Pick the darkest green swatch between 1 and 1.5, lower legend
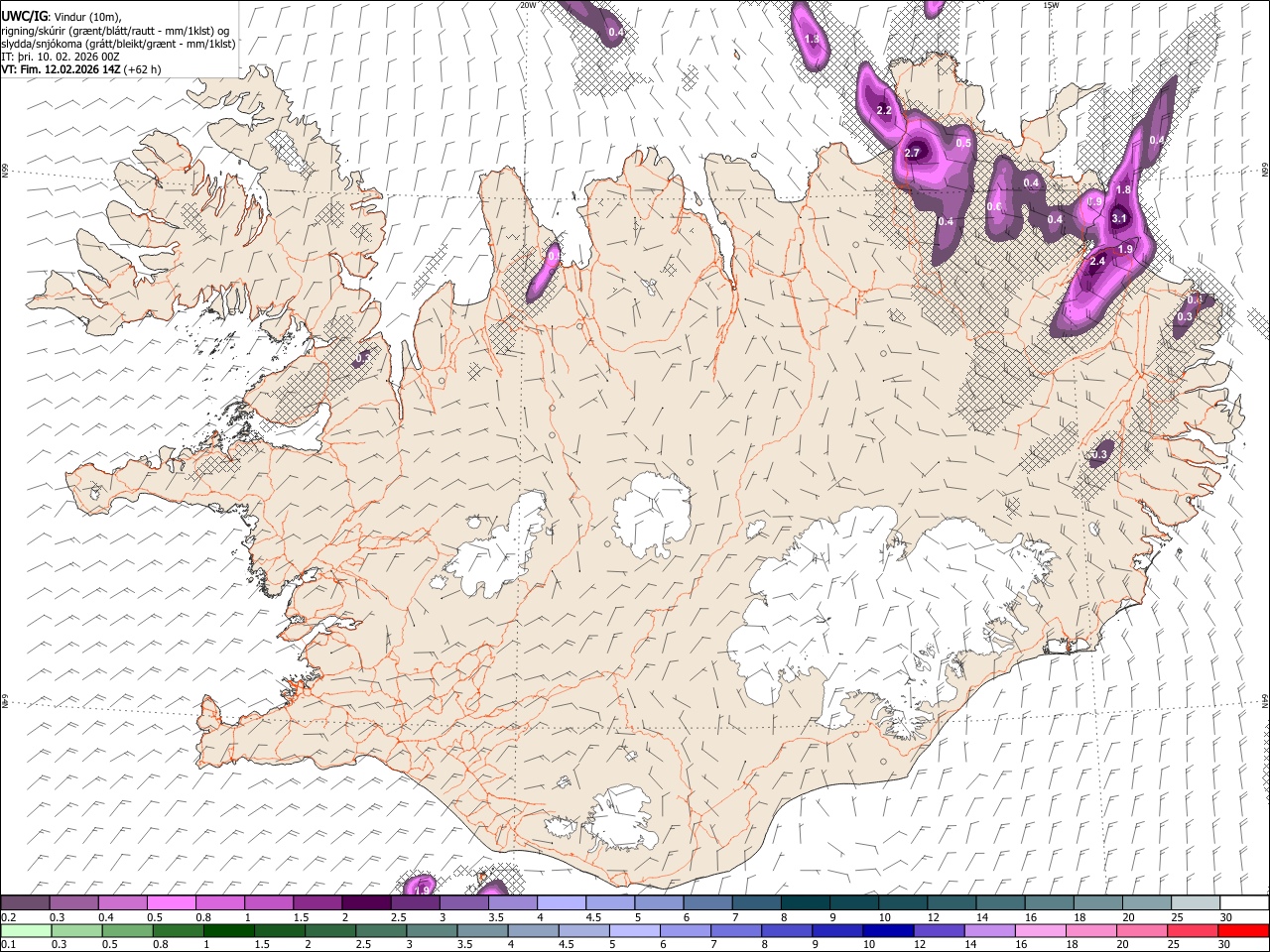The image size is (1270, 952). pos(228,930)
